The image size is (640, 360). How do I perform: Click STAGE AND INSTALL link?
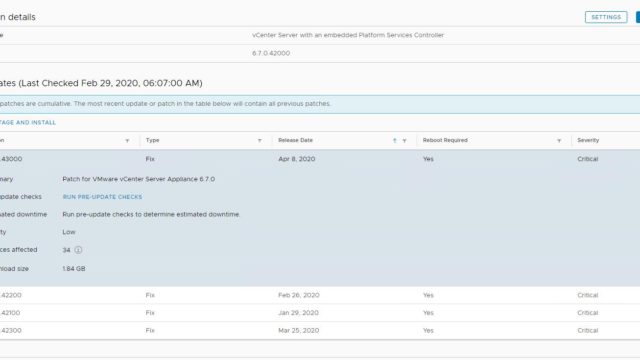(28, 122)
